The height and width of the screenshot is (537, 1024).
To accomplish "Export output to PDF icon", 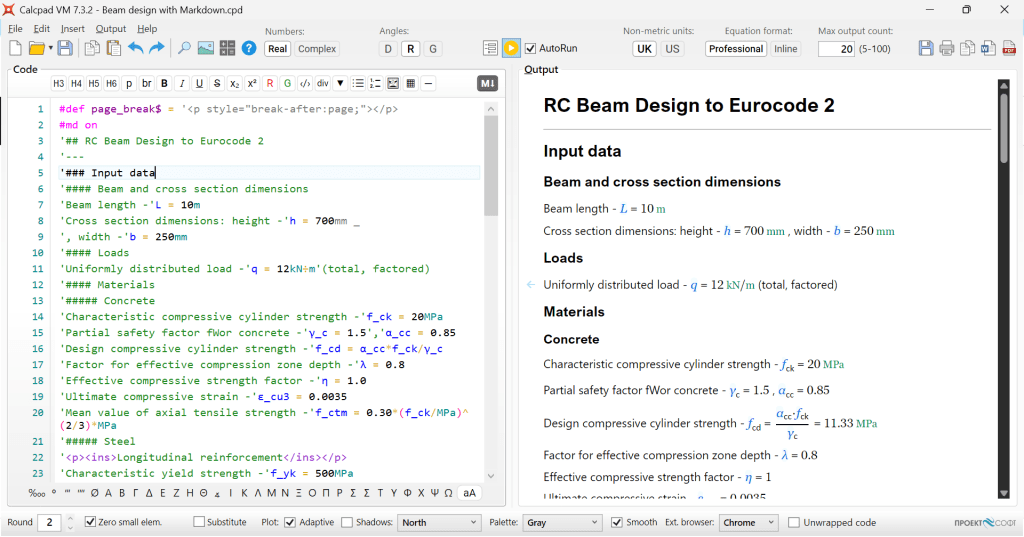I will point(1009,48).
